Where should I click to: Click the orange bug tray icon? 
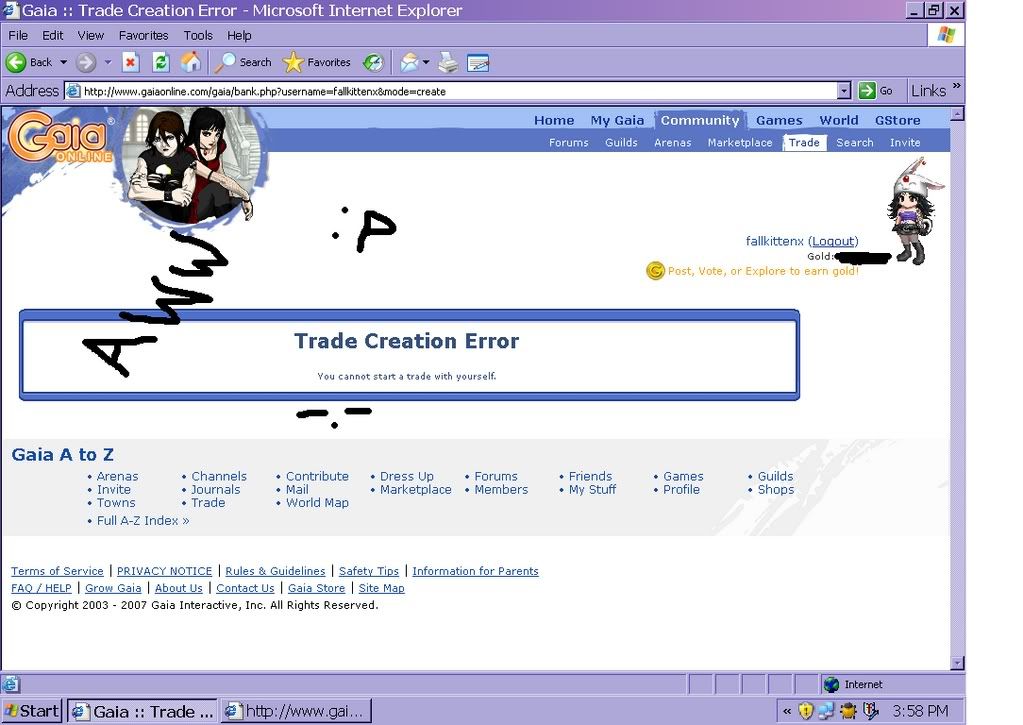tap(849, 711)
